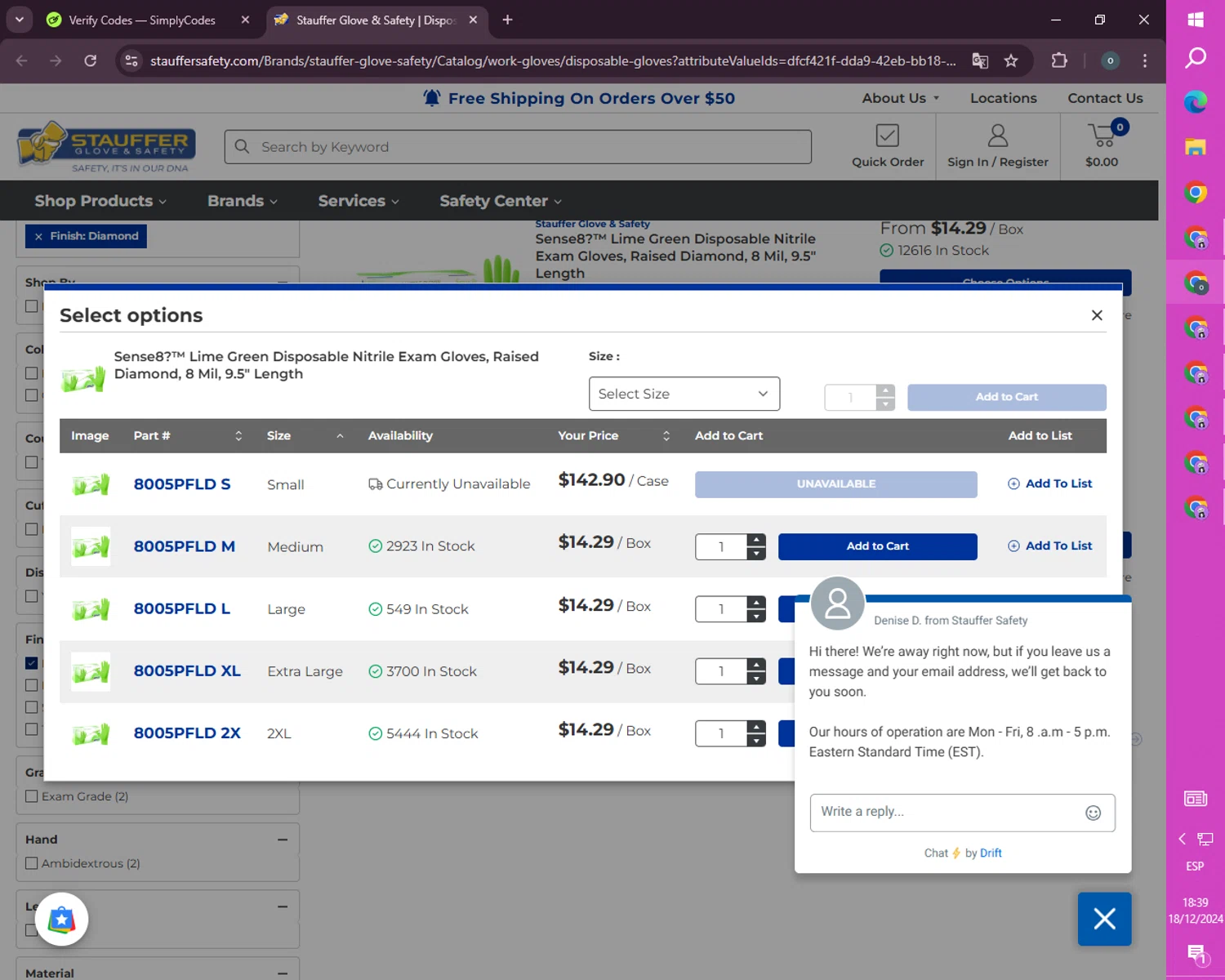Image resolution: width=1225 pixels, height=980 pixels.
Task: Click the search magnifier icon in keyword box
Action: click(x=242, y=146)
